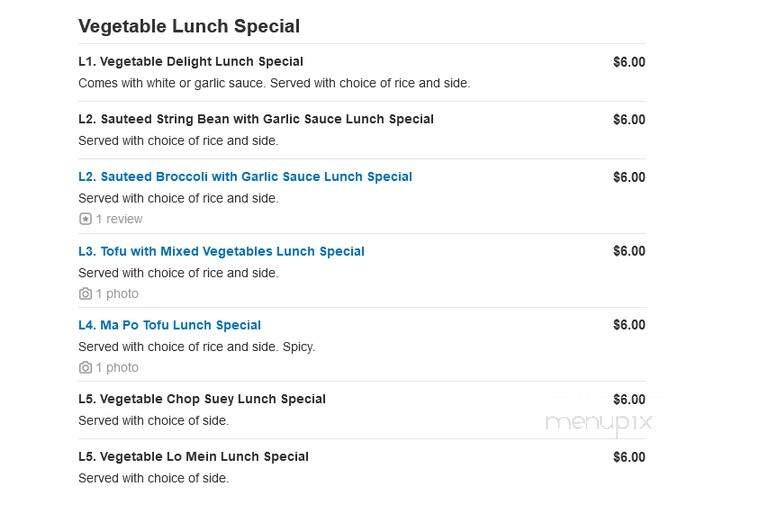
Task: Click the Vegetable Lunch Special heading
Action: tap(188, 26)
